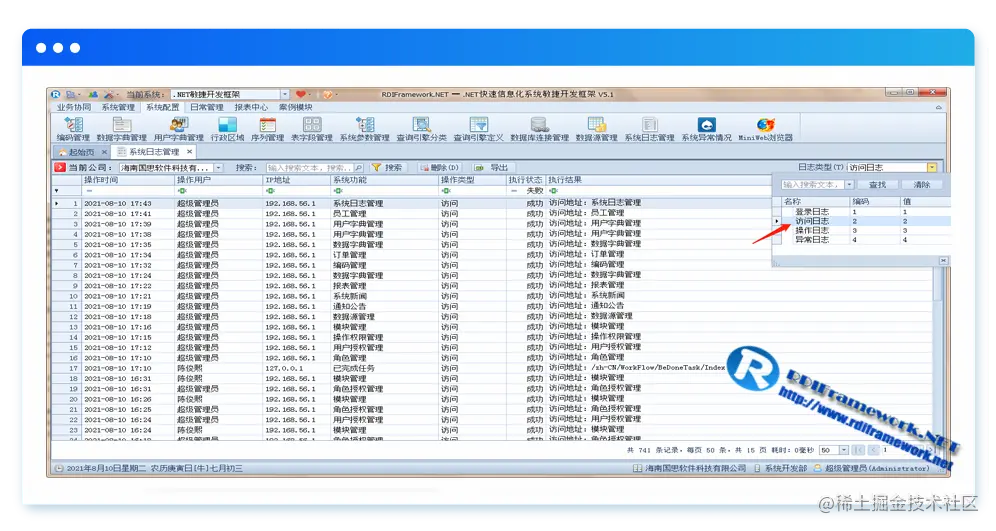Click the 查找 button in the popup

point(877,185)
